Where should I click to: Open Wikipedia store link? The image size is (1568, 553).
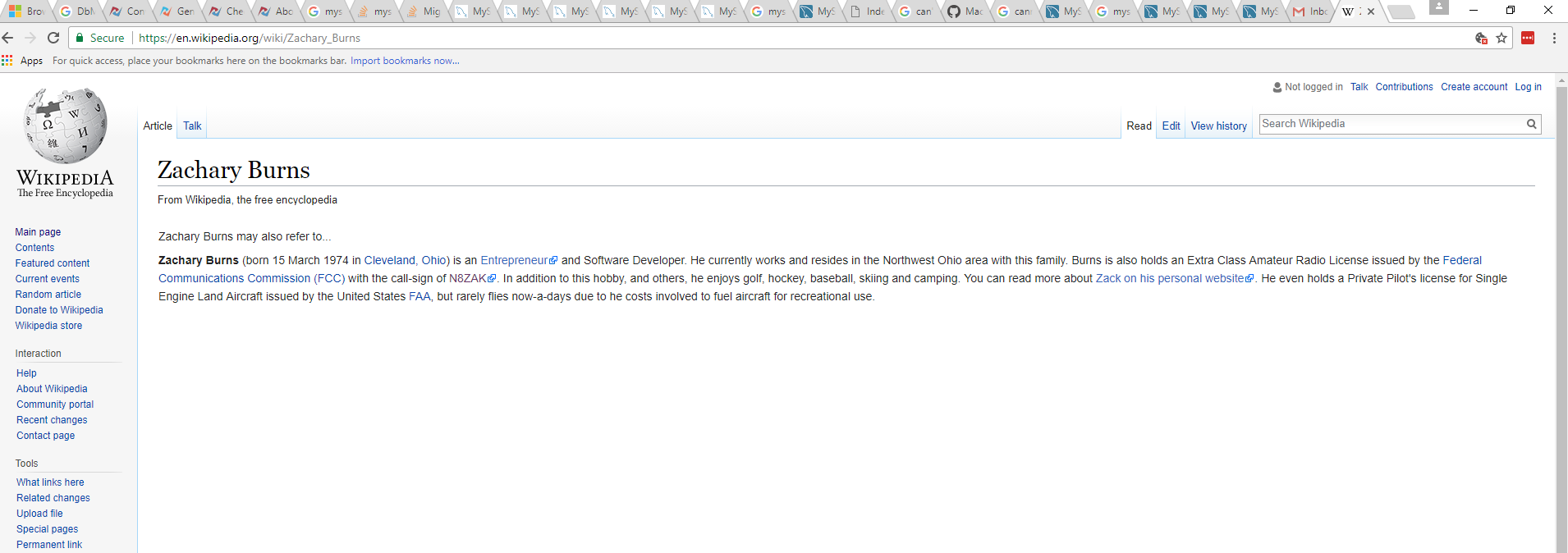[48, 326]
